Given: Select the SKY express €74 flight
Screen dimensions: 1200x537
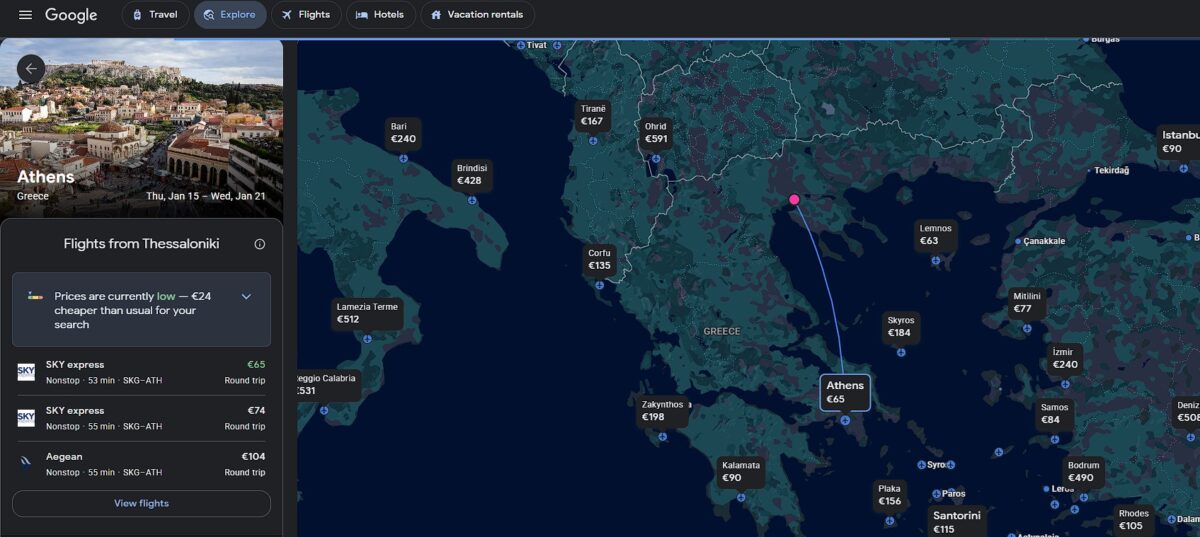Looking at the screenshot, I should click(x=141, y=418).
